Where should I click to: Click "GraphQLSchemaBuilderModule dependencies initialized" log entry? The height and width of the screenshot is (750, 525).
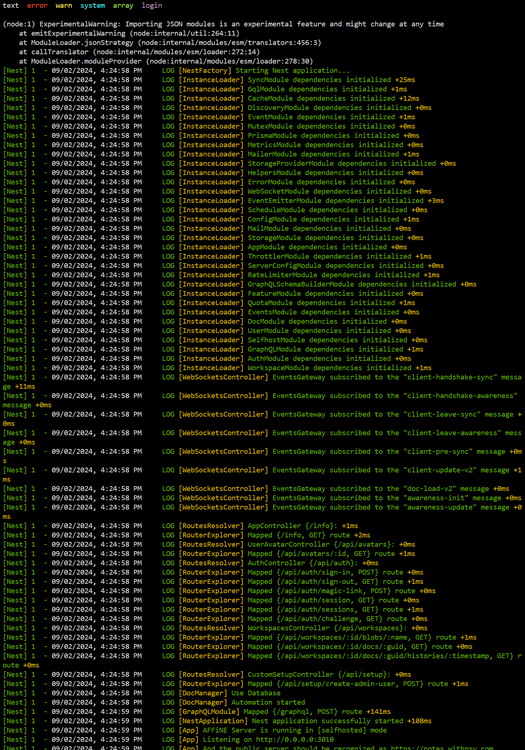pos(361,284)
